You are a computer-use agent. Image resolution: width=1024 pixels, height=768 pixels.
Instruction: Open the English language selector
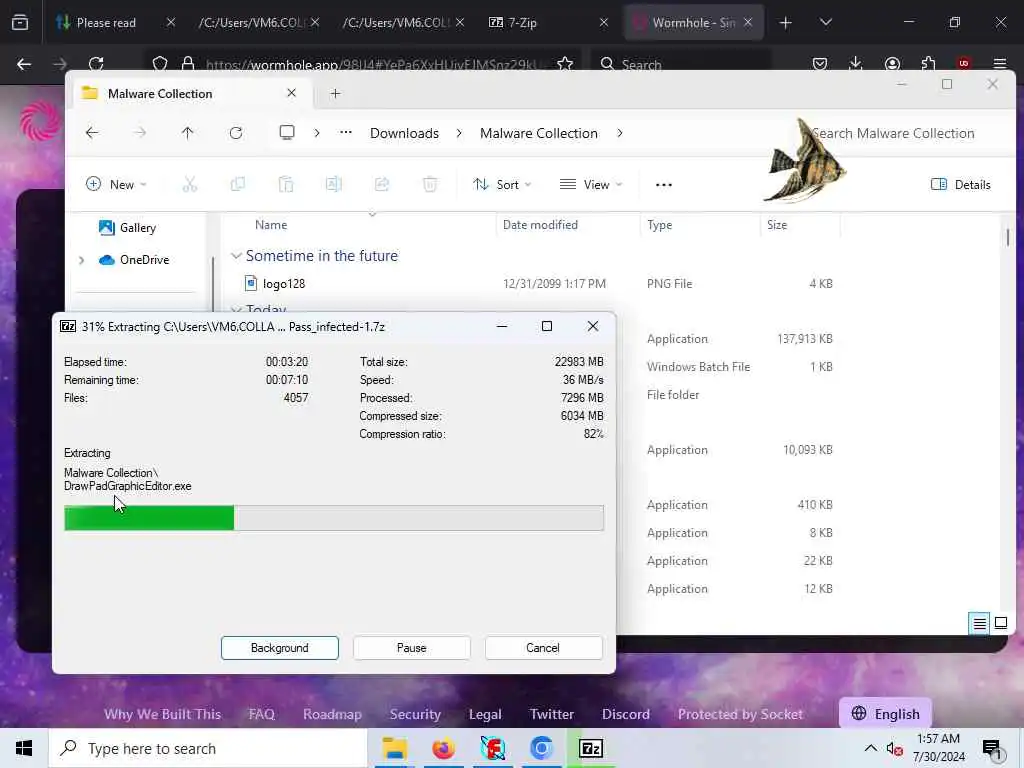click(886, 714)
